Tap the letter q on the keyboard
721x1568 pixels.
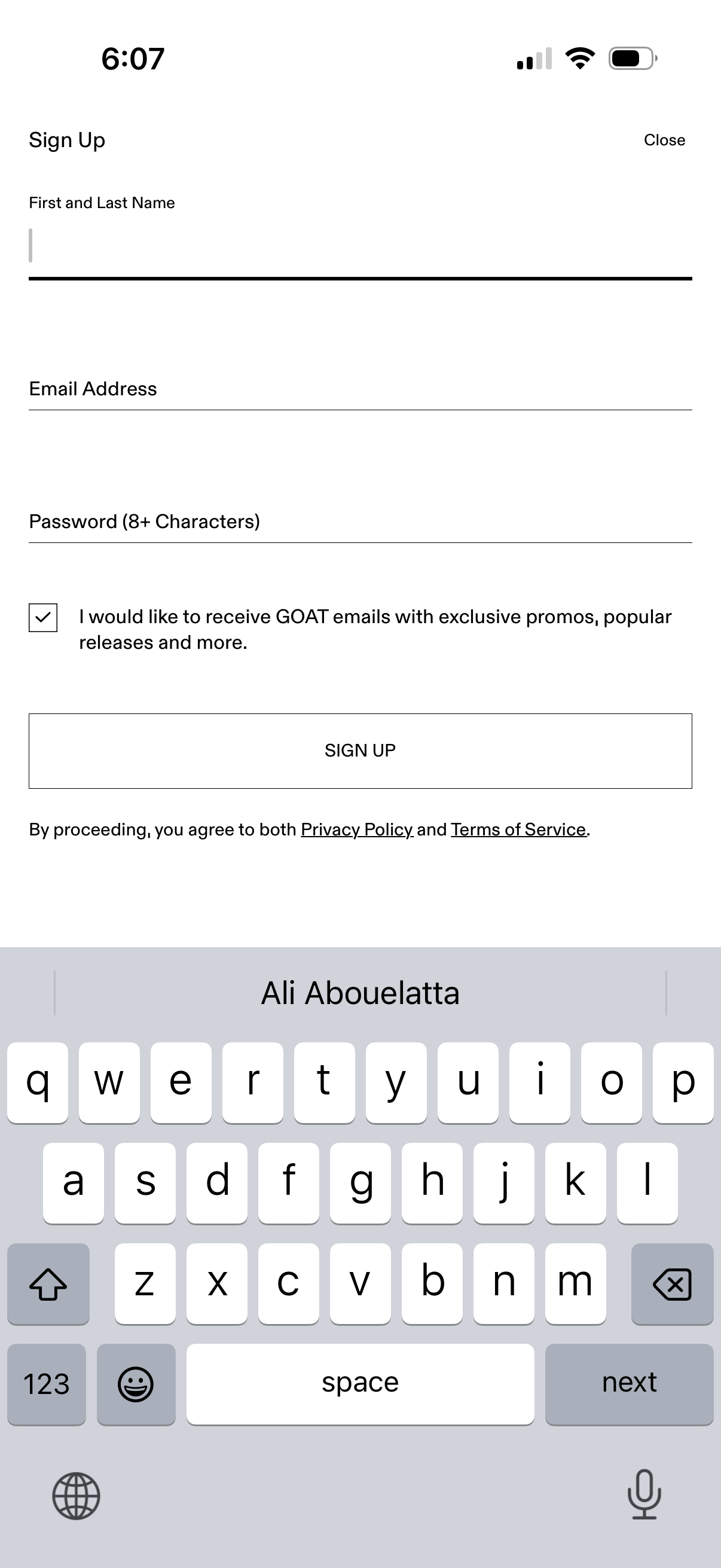pos(37,1081)
